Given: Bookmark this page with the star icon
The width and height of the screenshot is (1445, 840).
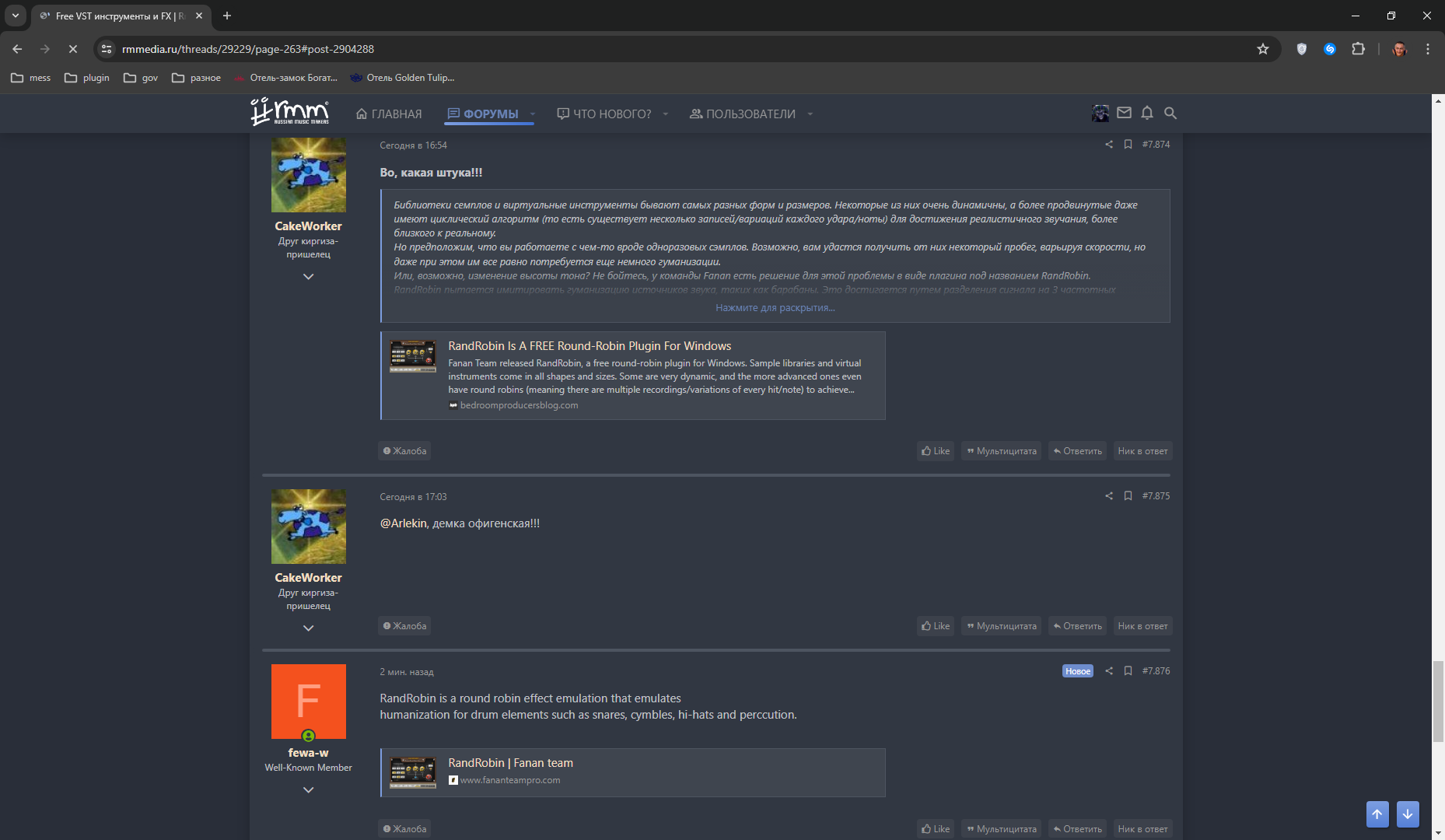Looking at the screenshot, I should 1263,49.
